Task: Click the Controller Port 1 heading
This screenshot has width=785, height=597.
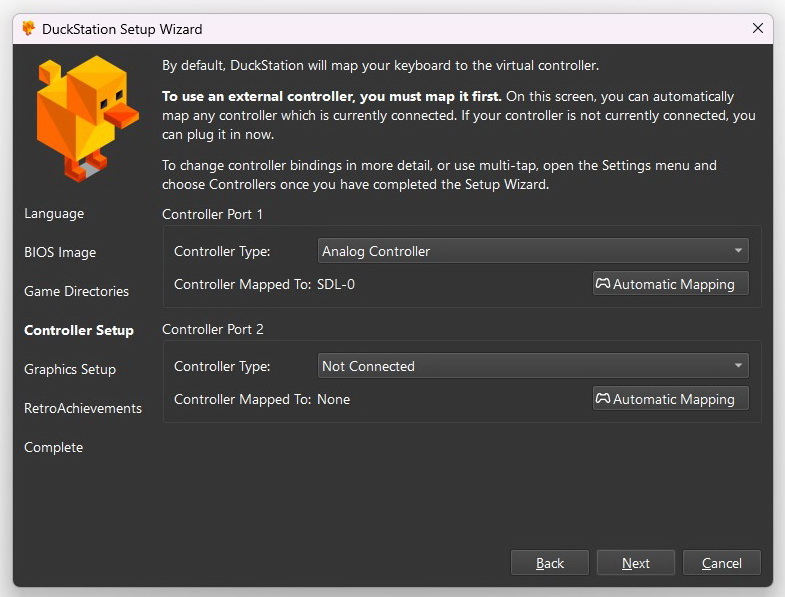Action: [212, 214]
